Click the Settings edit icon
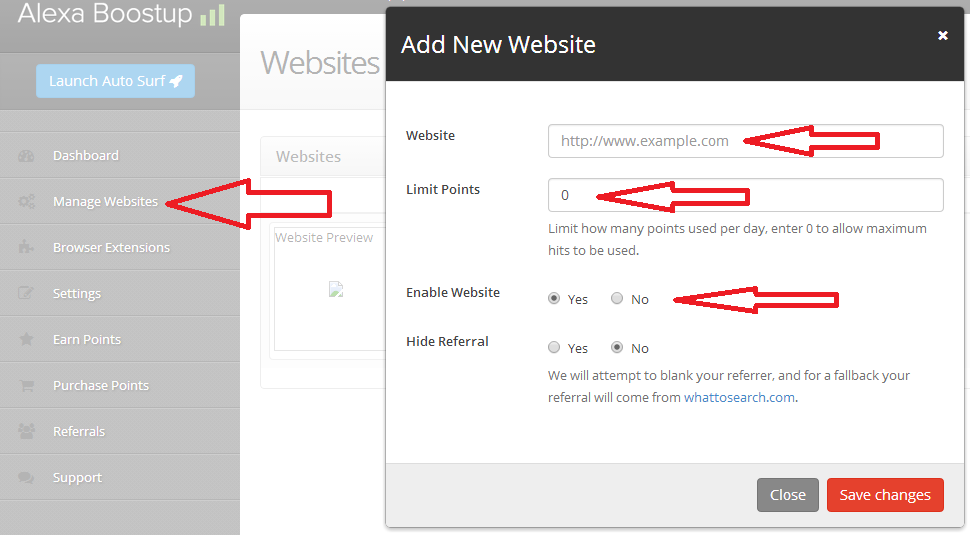The width and height of the screenshot is (970, 535). coord(26,293)
